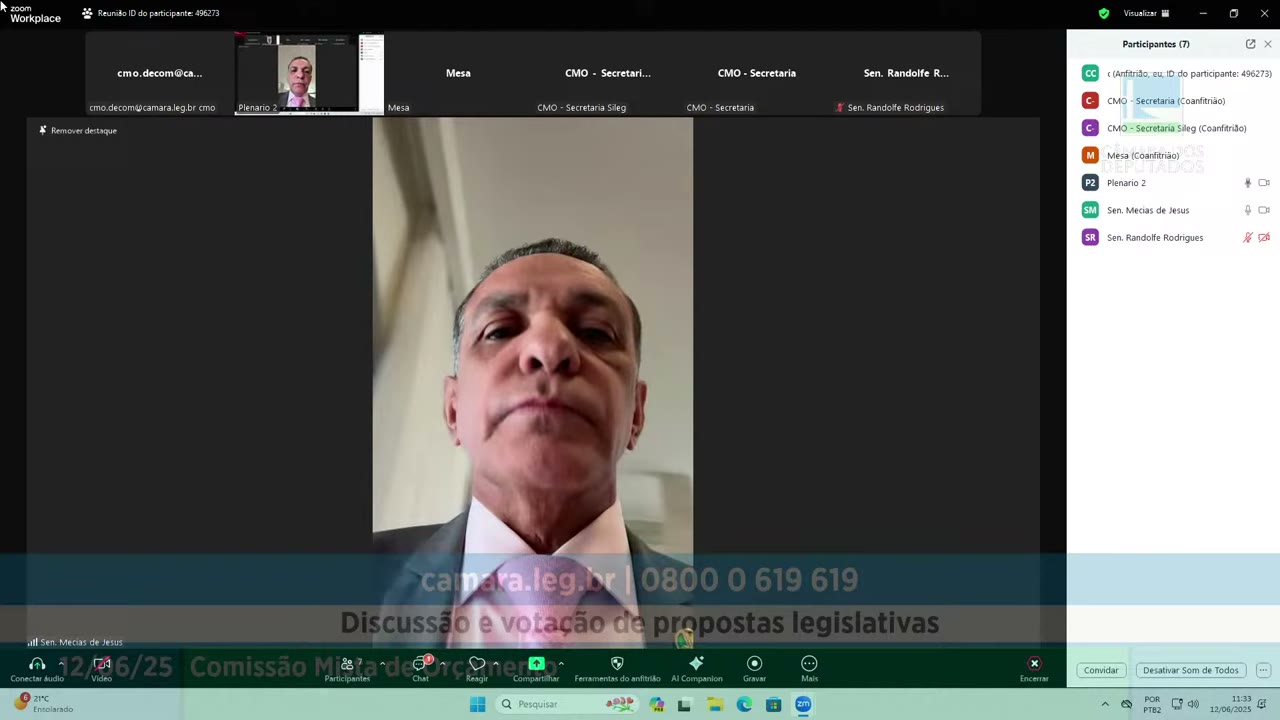Expand arrow next to Compartilhar
1280x720 pixels.
coord(561,663)
